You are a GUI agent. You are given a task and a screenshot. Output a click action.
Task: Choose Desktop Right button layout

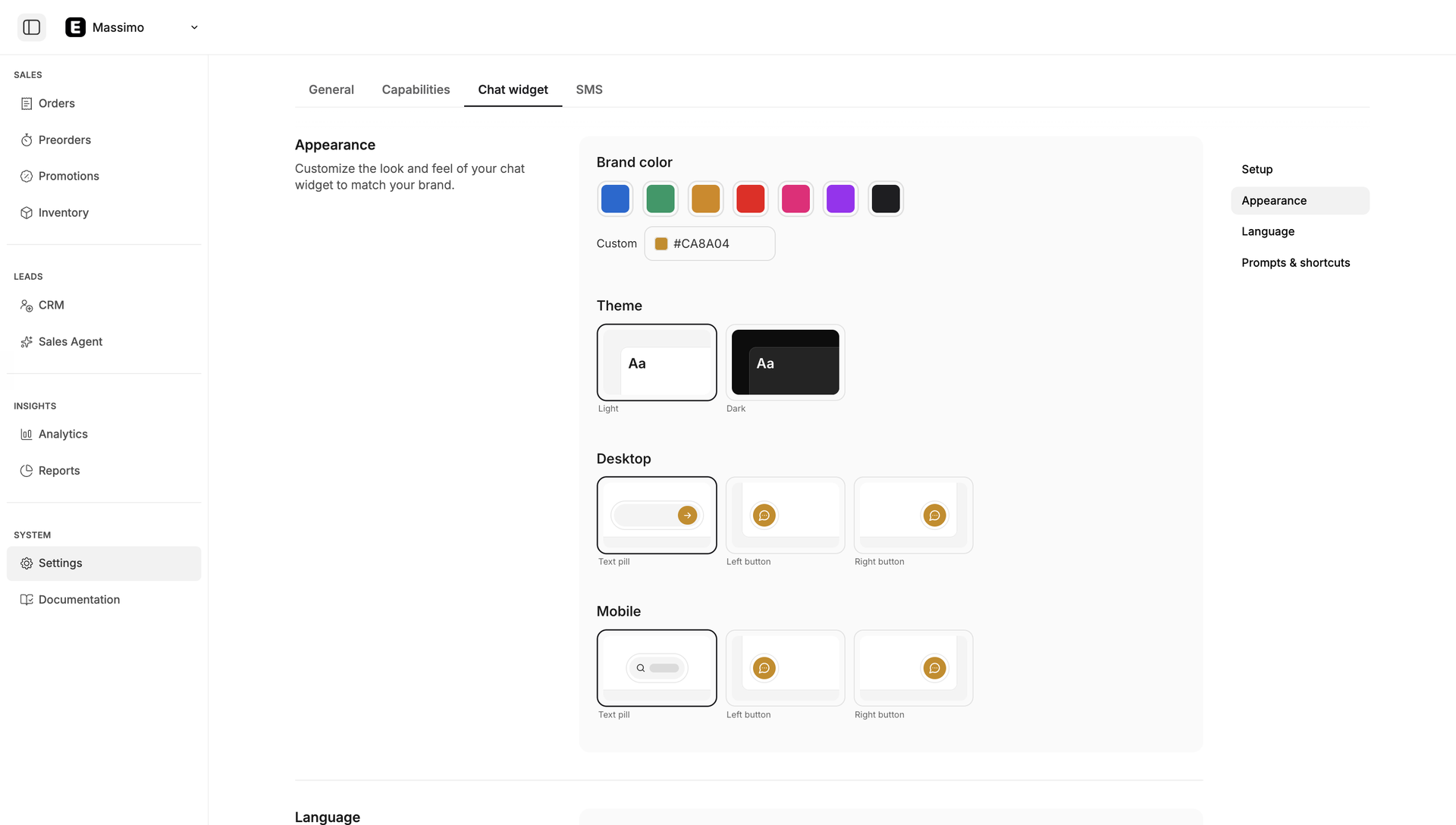click(913, 516)
